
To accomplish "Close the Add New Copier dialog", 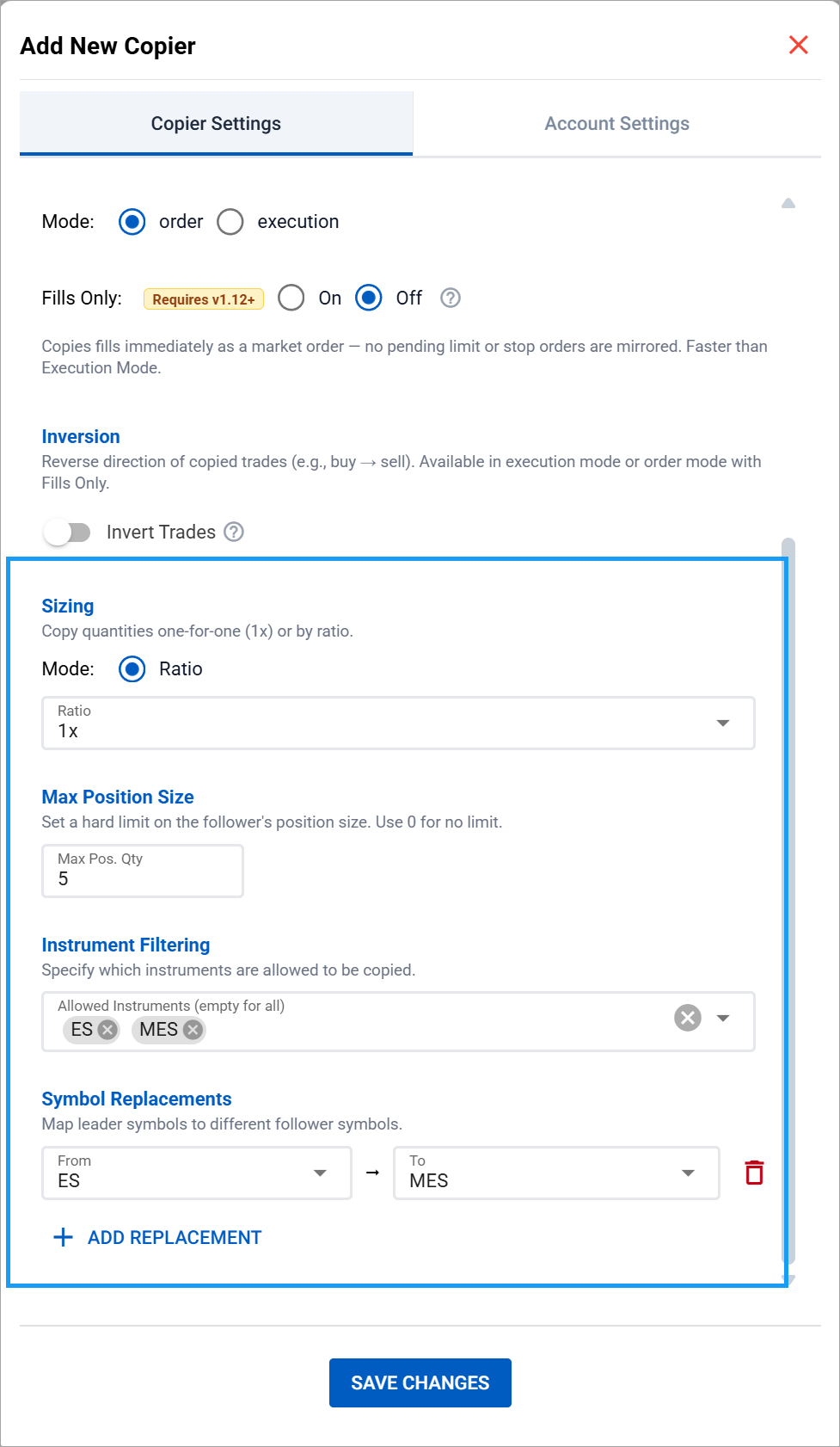I will point(798,46).
